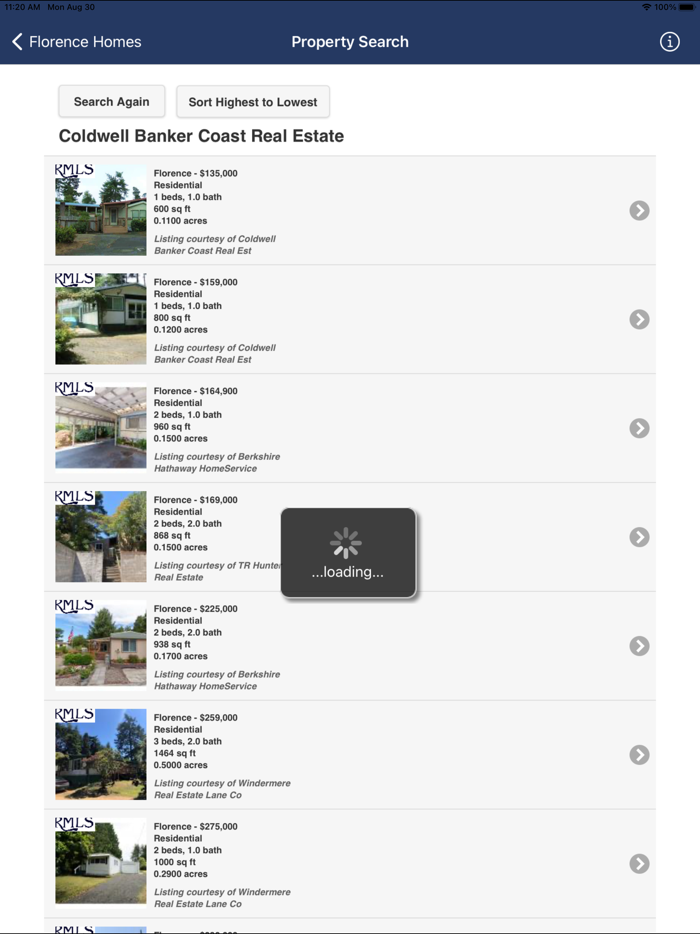
Task: Tap the disclosure arrow on the $275,000 listing
Action: coord(639,863)
